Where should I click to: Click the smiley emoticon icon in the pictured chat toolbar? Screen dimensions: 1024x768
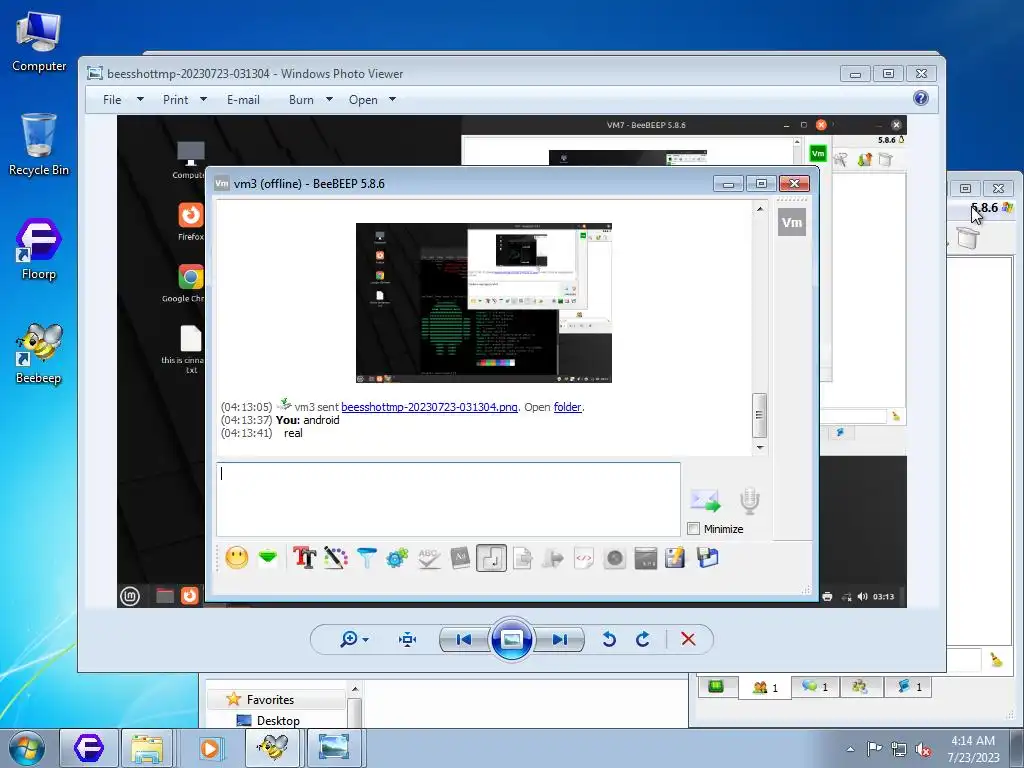coord(236,558)
